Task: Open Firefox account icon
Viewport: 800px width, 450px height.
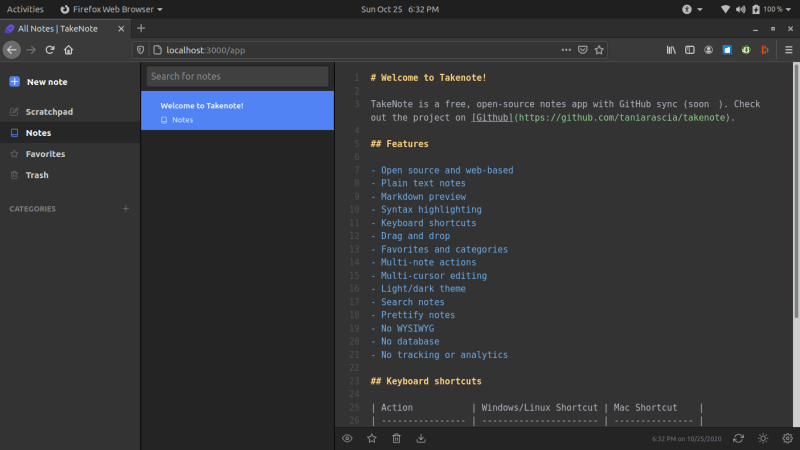Action: [x=708, y=50]
